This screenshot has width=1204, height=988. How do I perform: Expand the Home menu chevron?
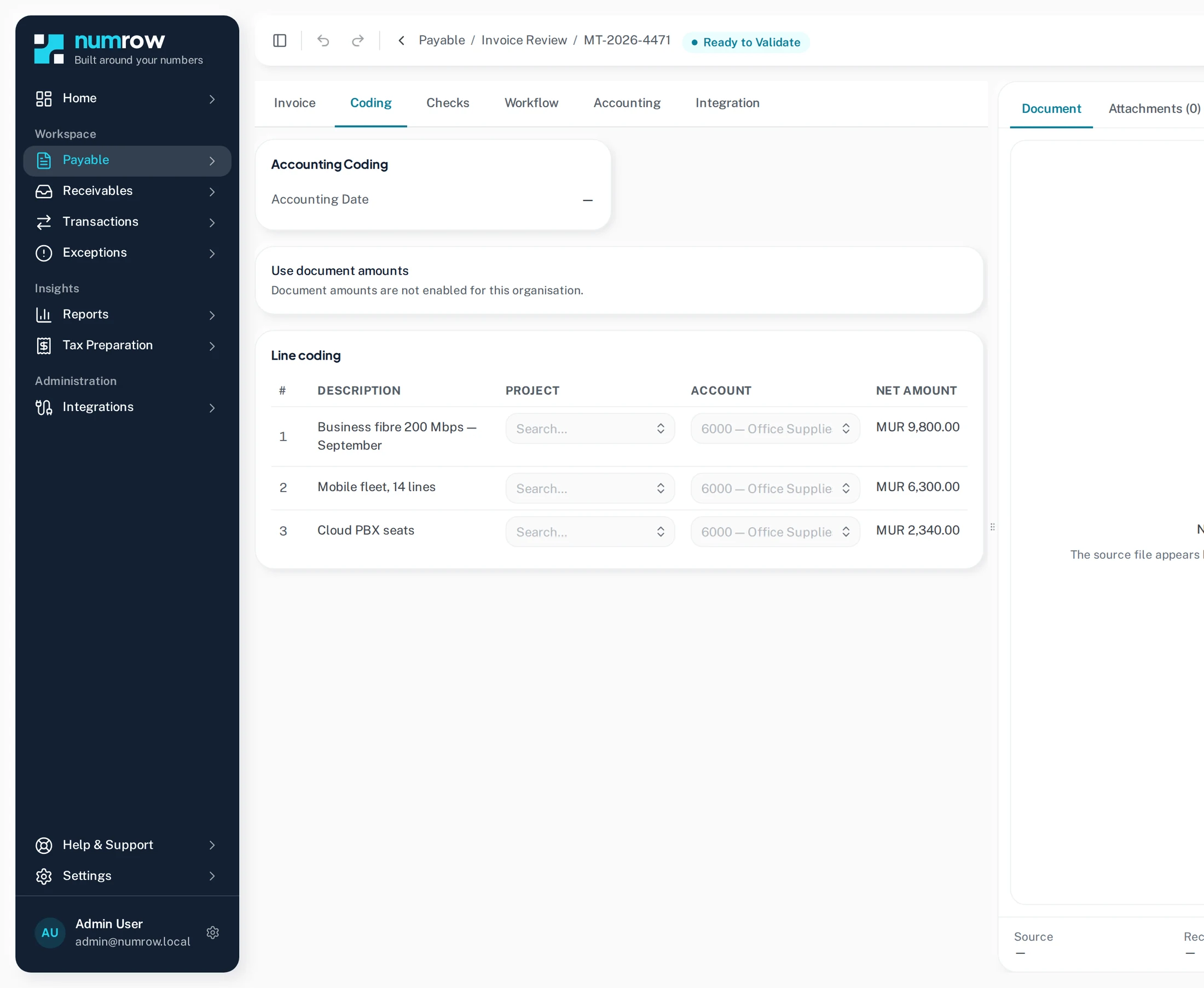[212, 99]
